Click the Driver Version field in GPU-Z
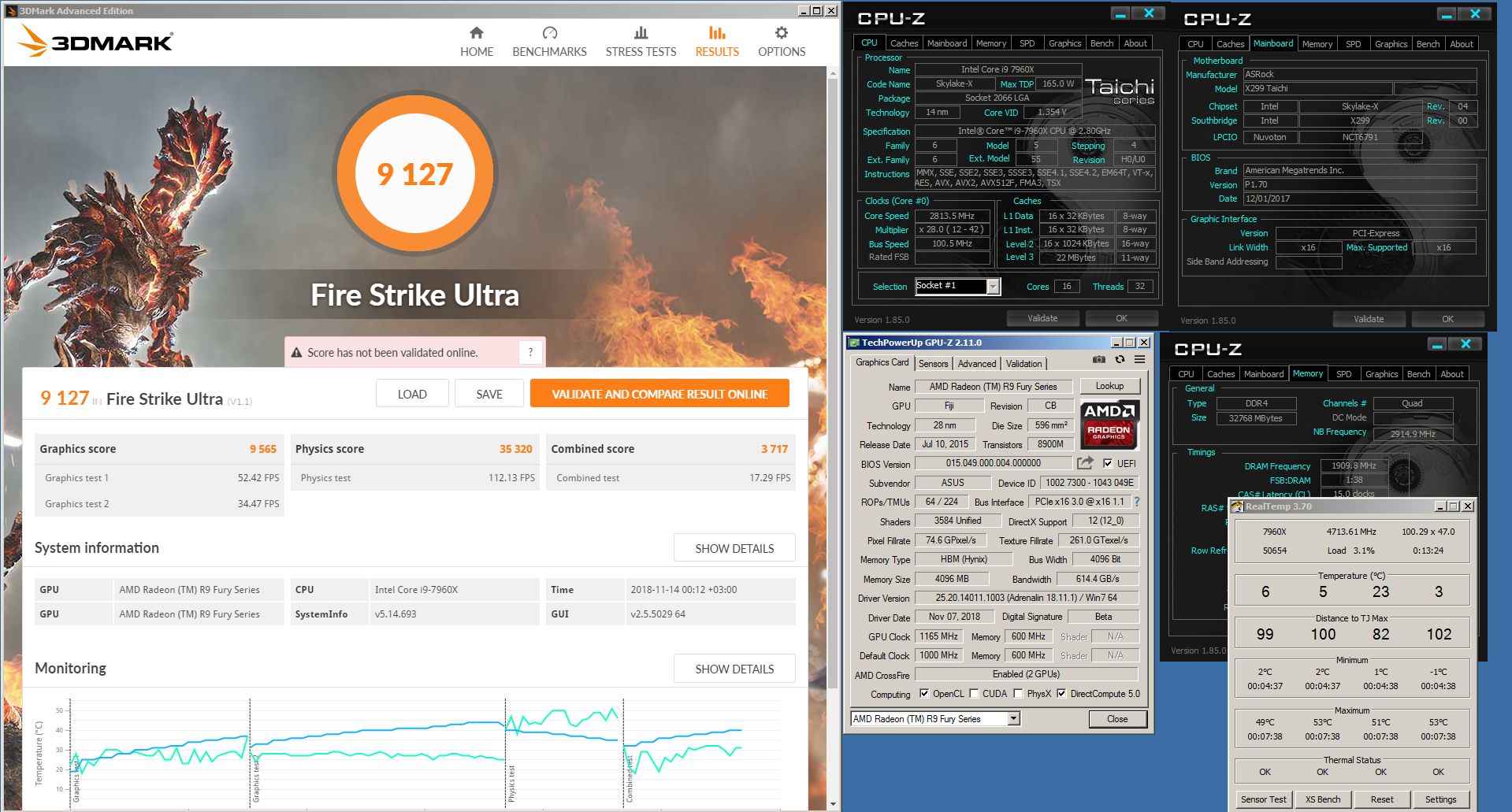The width and height of the screenshot is (1512, 812). coord(1026,598)
